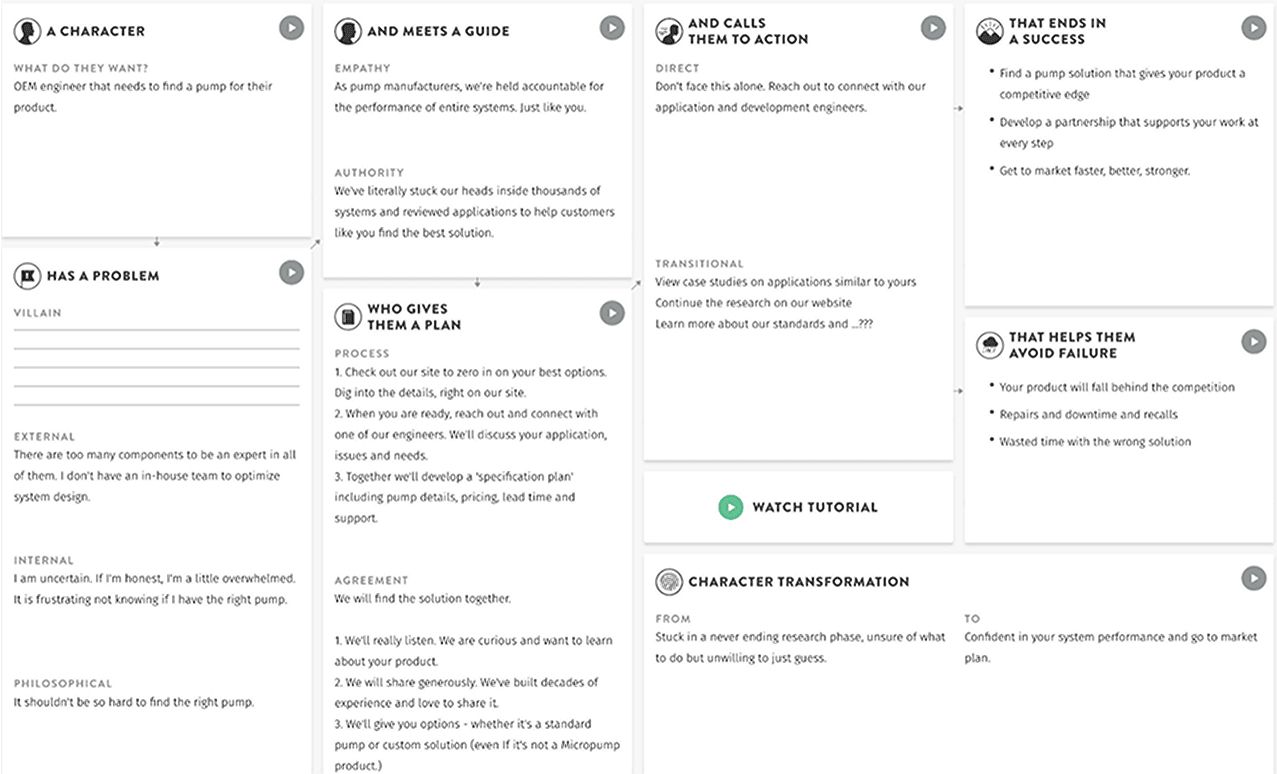This screenshot has width=1277, height=774.
Task: Play the A Character section video
Action: tap(291, 28)
